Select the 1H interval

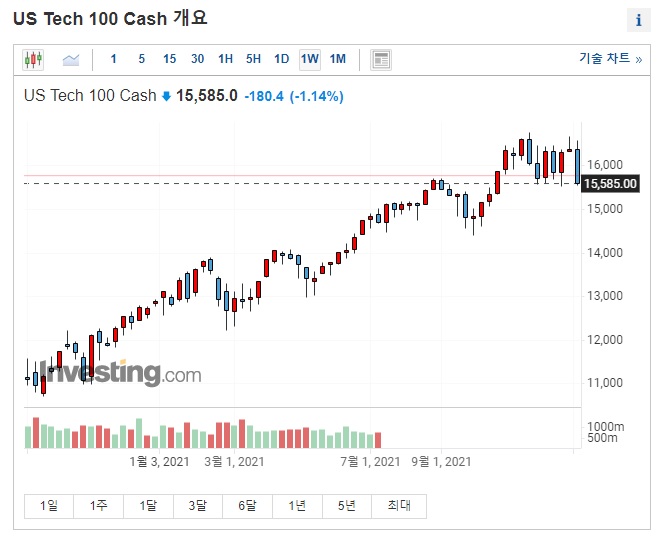point(225,59)
